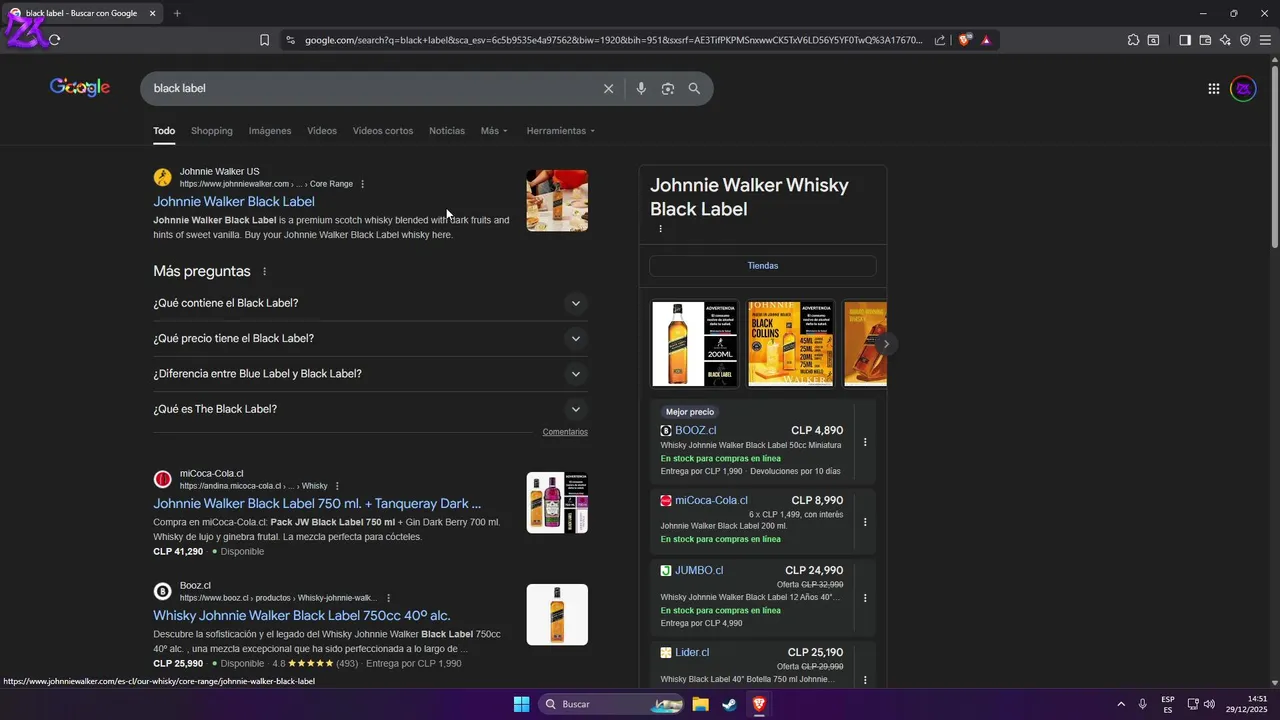Click the browser address bar URL
This screenshot has height=720, width=1280.
613,40
